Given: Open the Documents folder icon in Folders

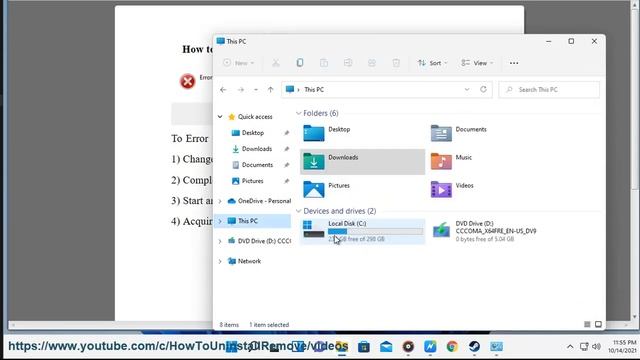Looking at the screenshot, I should click(x=441, y=133).
